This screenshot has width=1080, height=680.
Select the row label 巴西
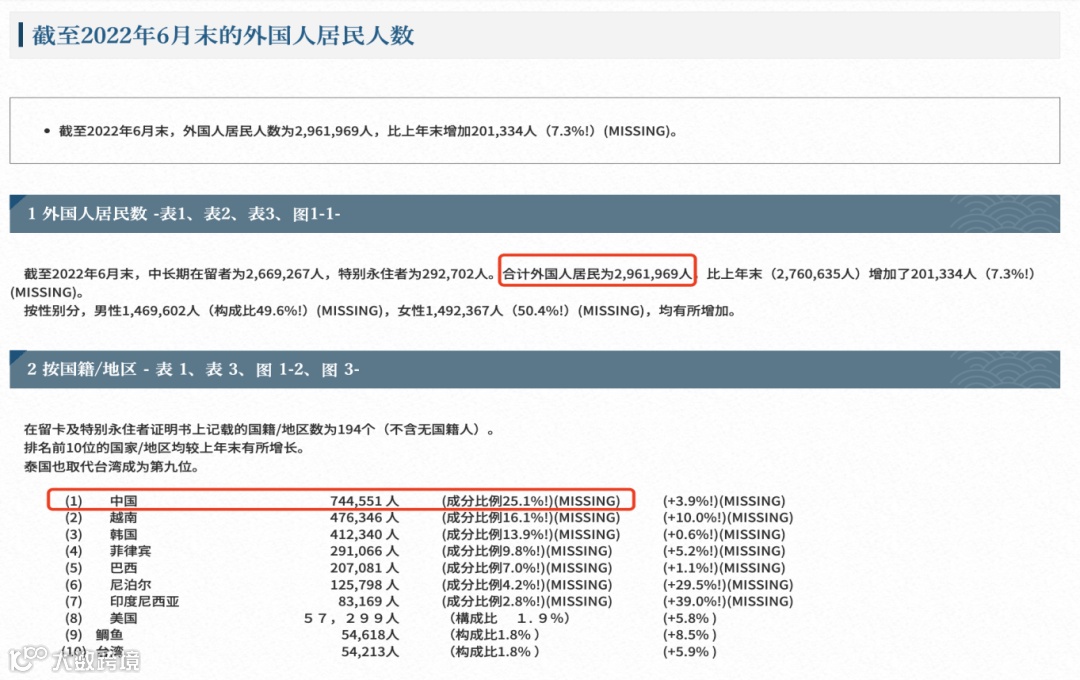(x=123, y=568)
